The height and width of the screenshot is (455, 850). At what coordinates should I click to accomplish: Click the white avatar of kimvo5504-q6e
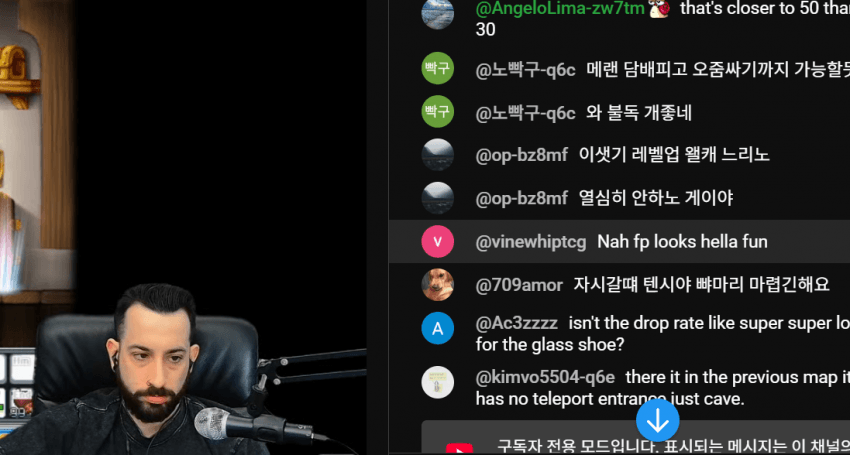click(x=437, y=382)
